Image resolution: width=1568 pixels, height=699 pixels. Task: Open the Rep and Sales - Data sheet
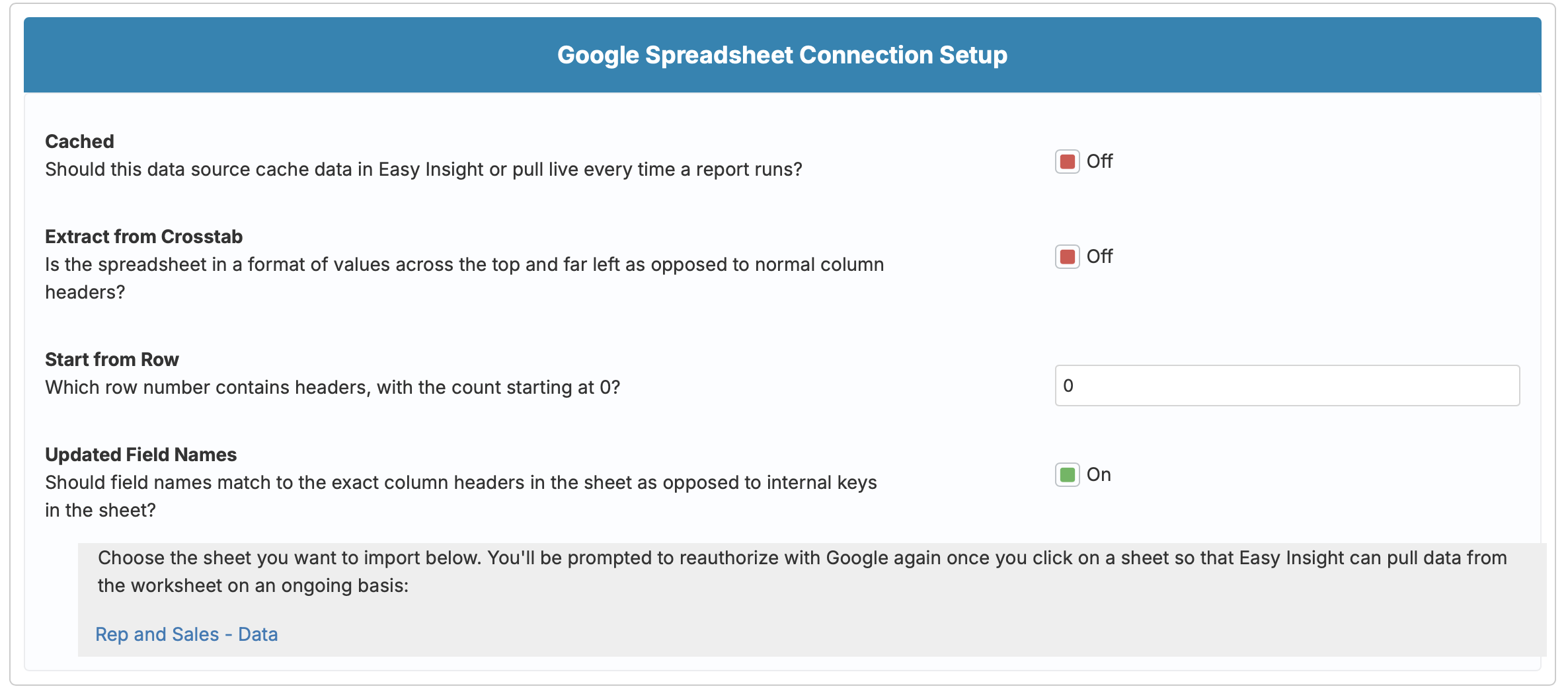tap(187, 634)
